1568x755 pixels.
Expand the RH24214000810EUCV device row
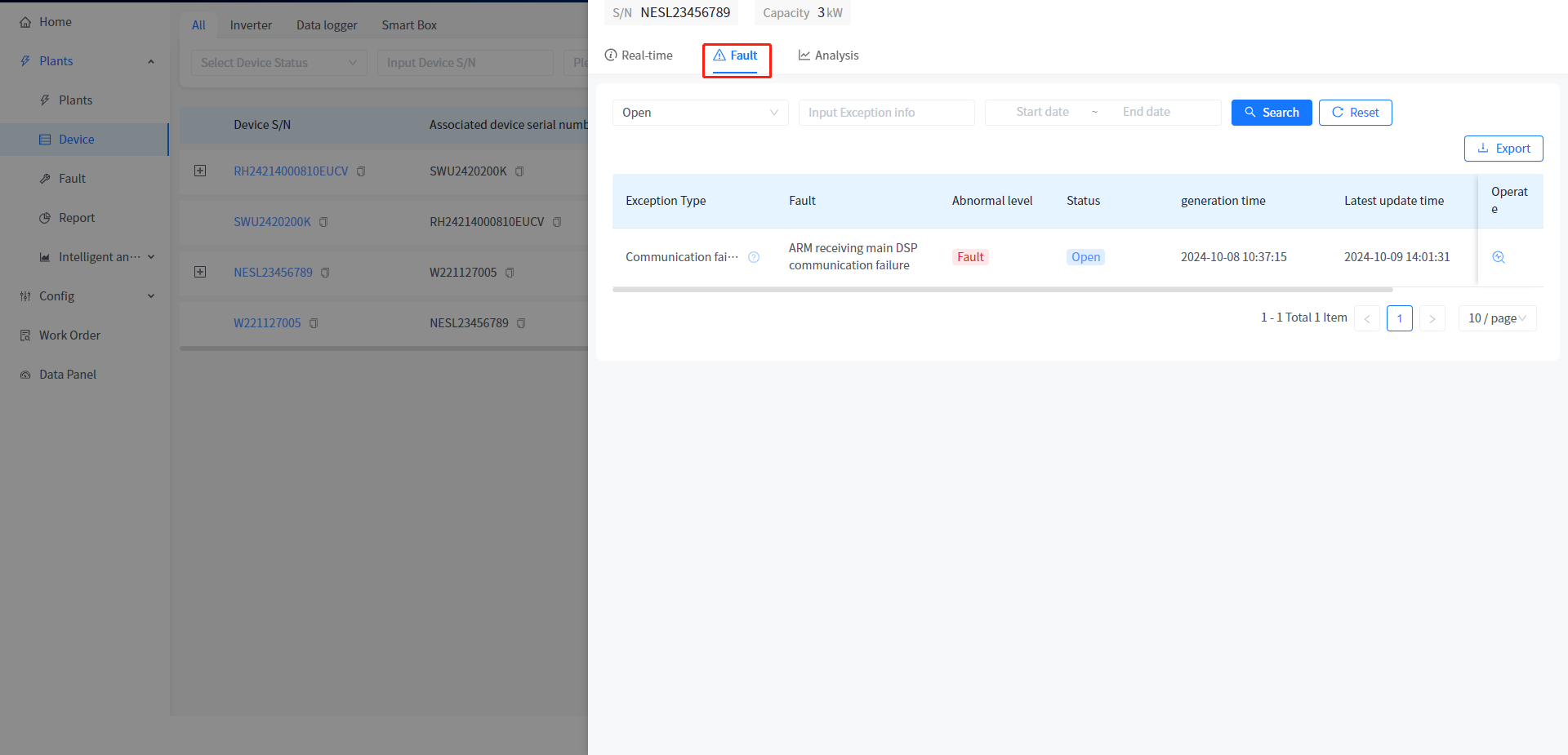(x=200, y=171)
